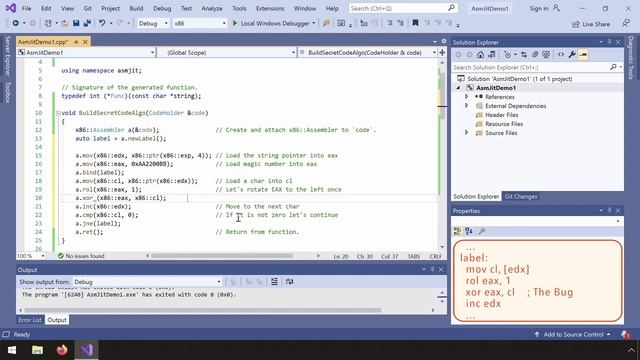Expand the Source Files node

click(467, 133)
